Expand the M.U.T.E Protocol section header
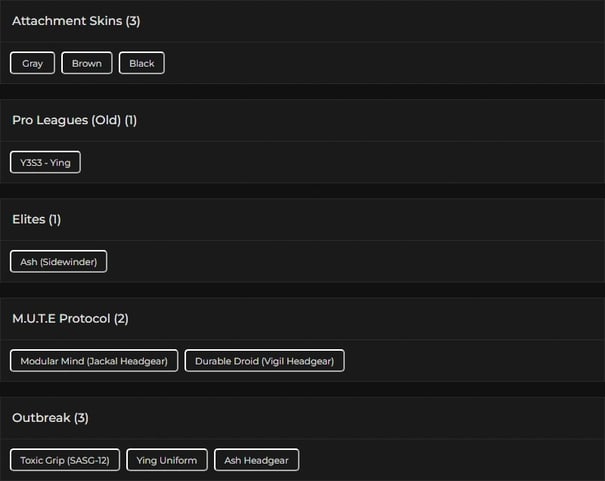605x481 pixels. click(x=61, y=318)
